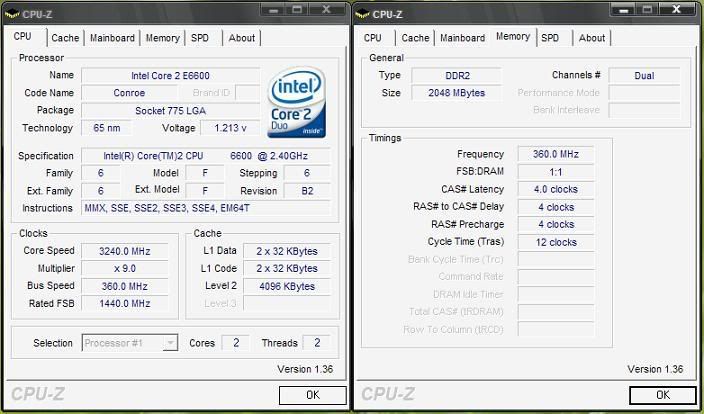
Task: Click the memory Size 2048 MBytes field
Action: [x=449, y=92]
